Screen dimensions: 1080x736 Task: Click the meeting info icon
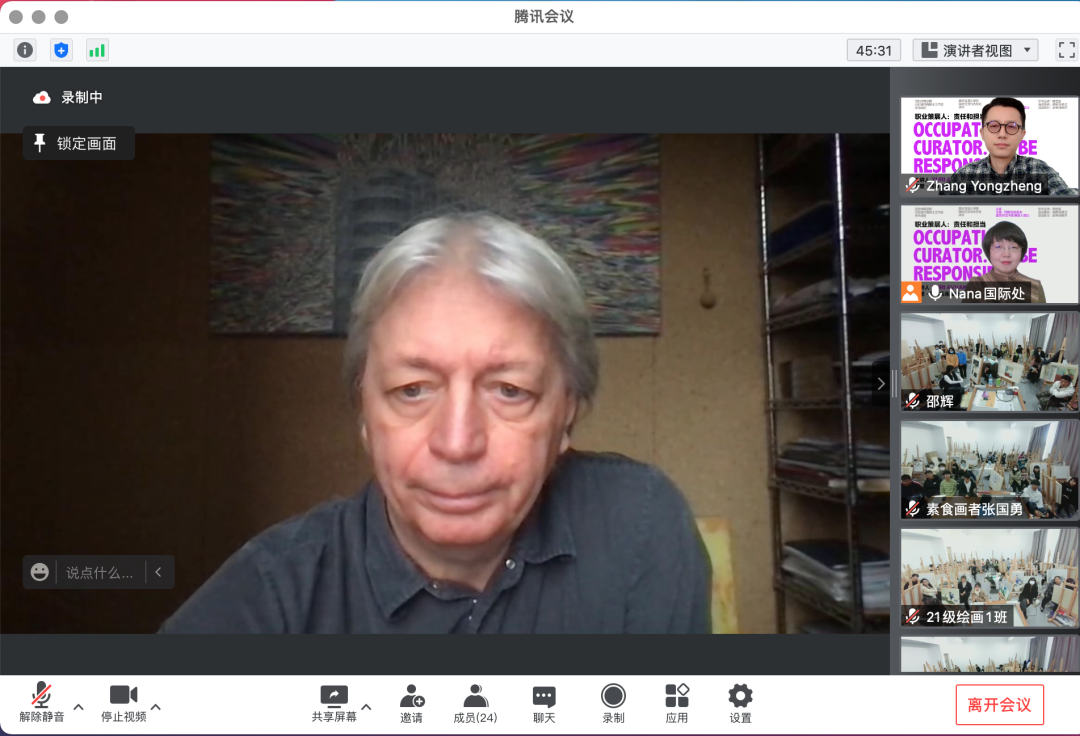[x=25, y=50]
